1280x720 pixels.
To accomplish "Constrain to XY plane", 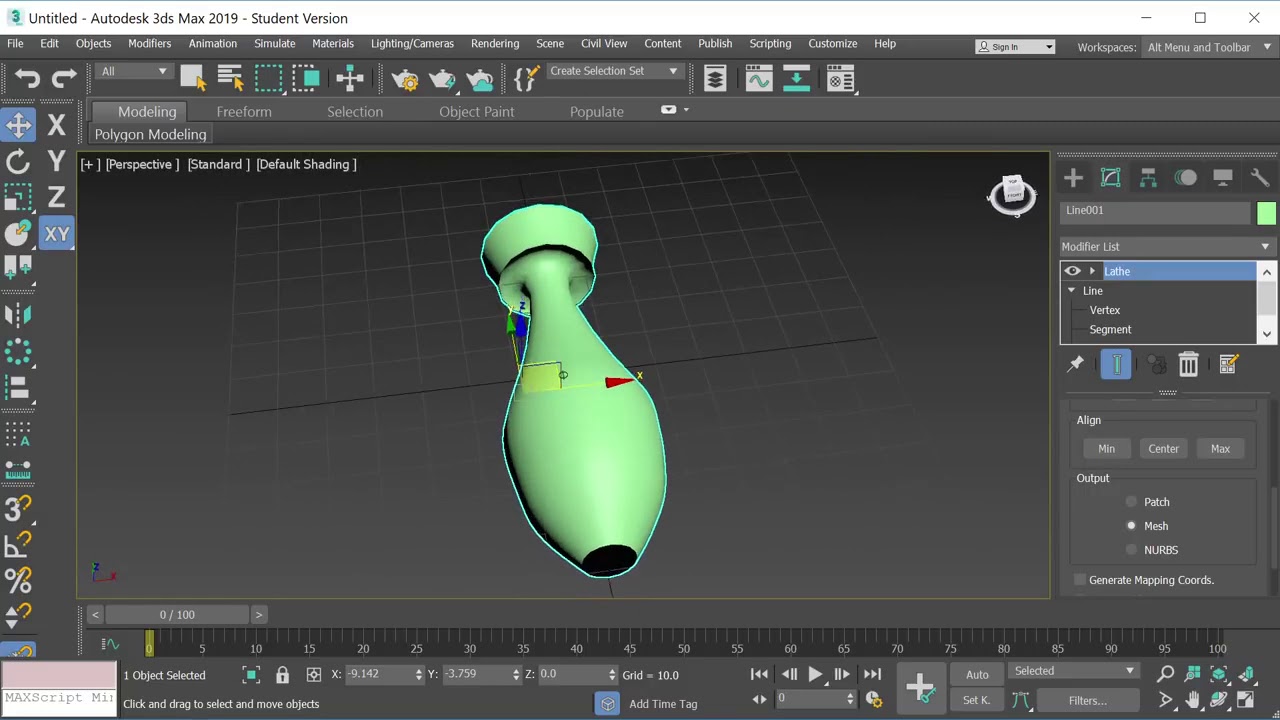I will tap(57, 234).
